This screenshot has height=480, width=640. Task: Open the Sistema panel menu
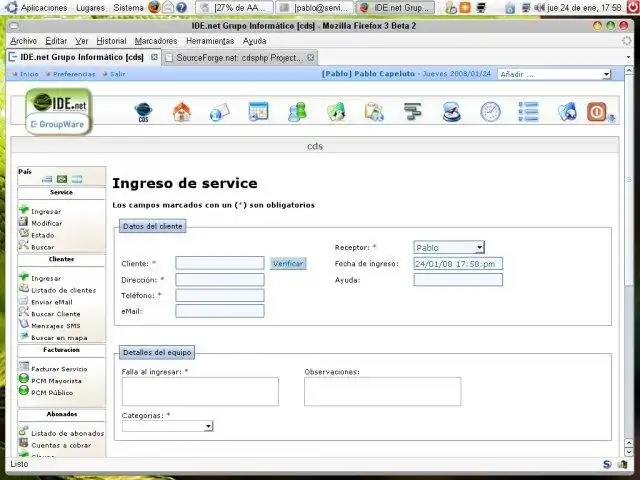pos(128,7)
